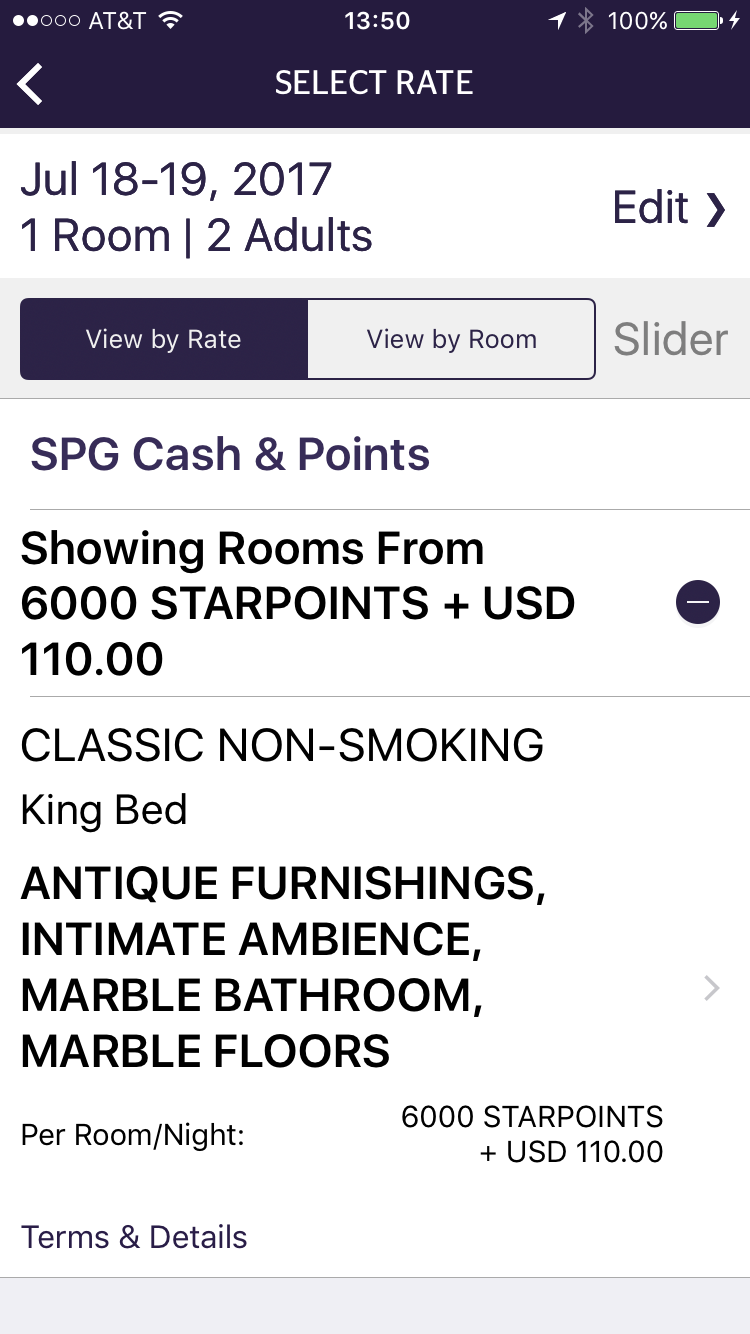Tap the Jul 18-19, 2017 date text
The width and height of the screenshot is (750, 1334).
pos(176,180)
